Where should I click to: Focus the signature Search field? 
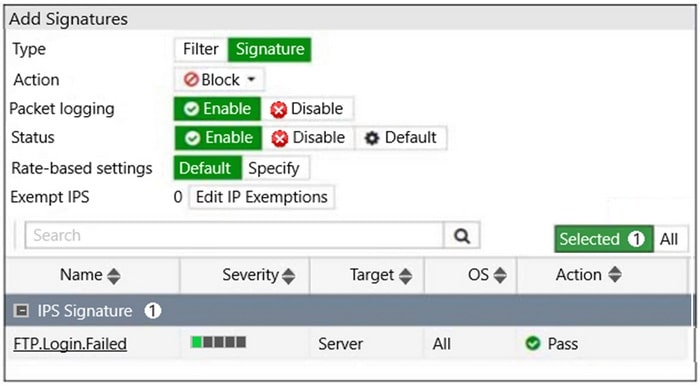click(234, 235)
